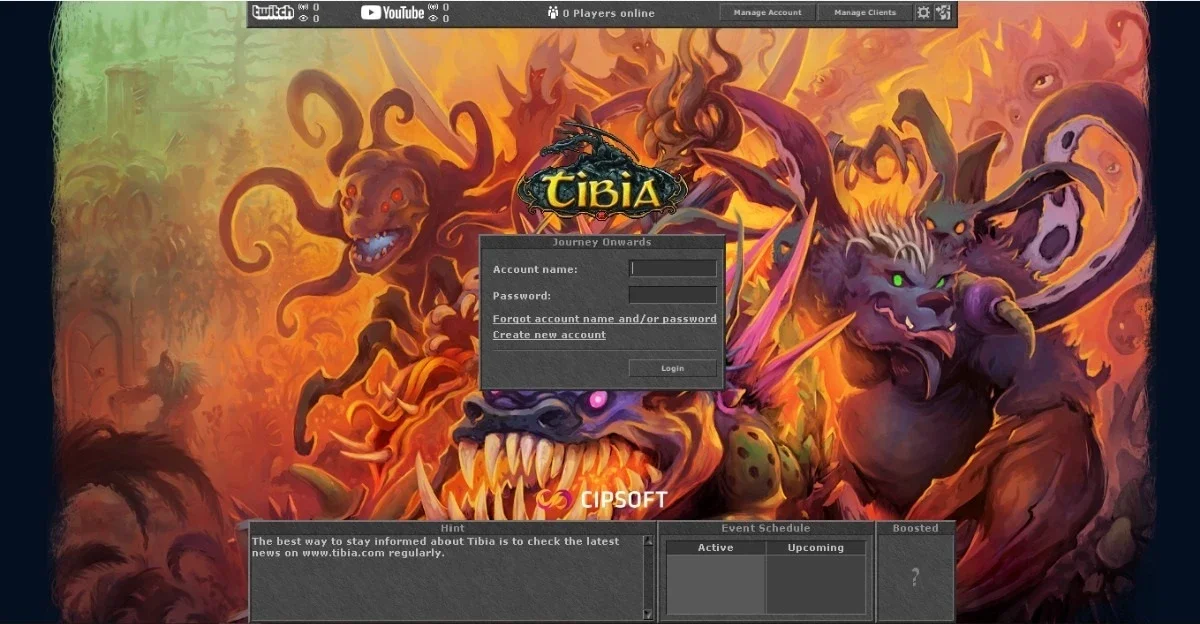Follow the Forgot account name and/or password link
Image resolution: width=1200 pixels, height=624 pixels.
[x=604, y=319]
